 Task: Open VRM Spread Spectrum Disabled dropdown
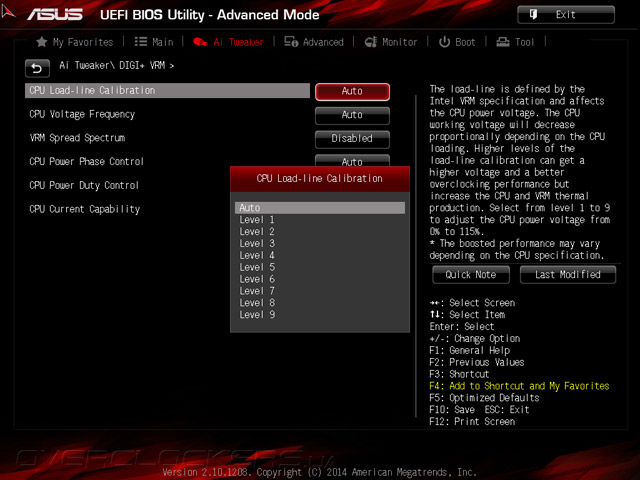(352, 139)
